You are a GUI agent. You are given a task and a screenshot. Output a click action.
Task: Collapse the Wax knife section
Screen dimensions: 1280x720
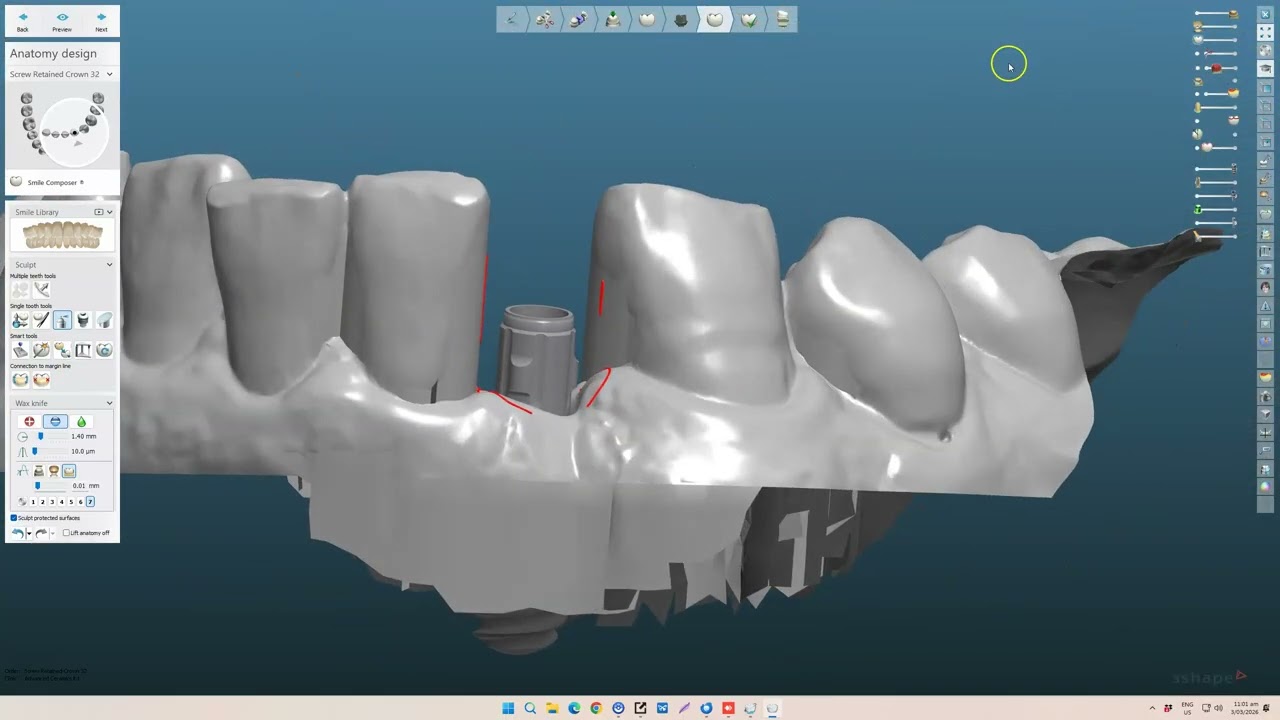pyautogui.click(x=109, y=403)
